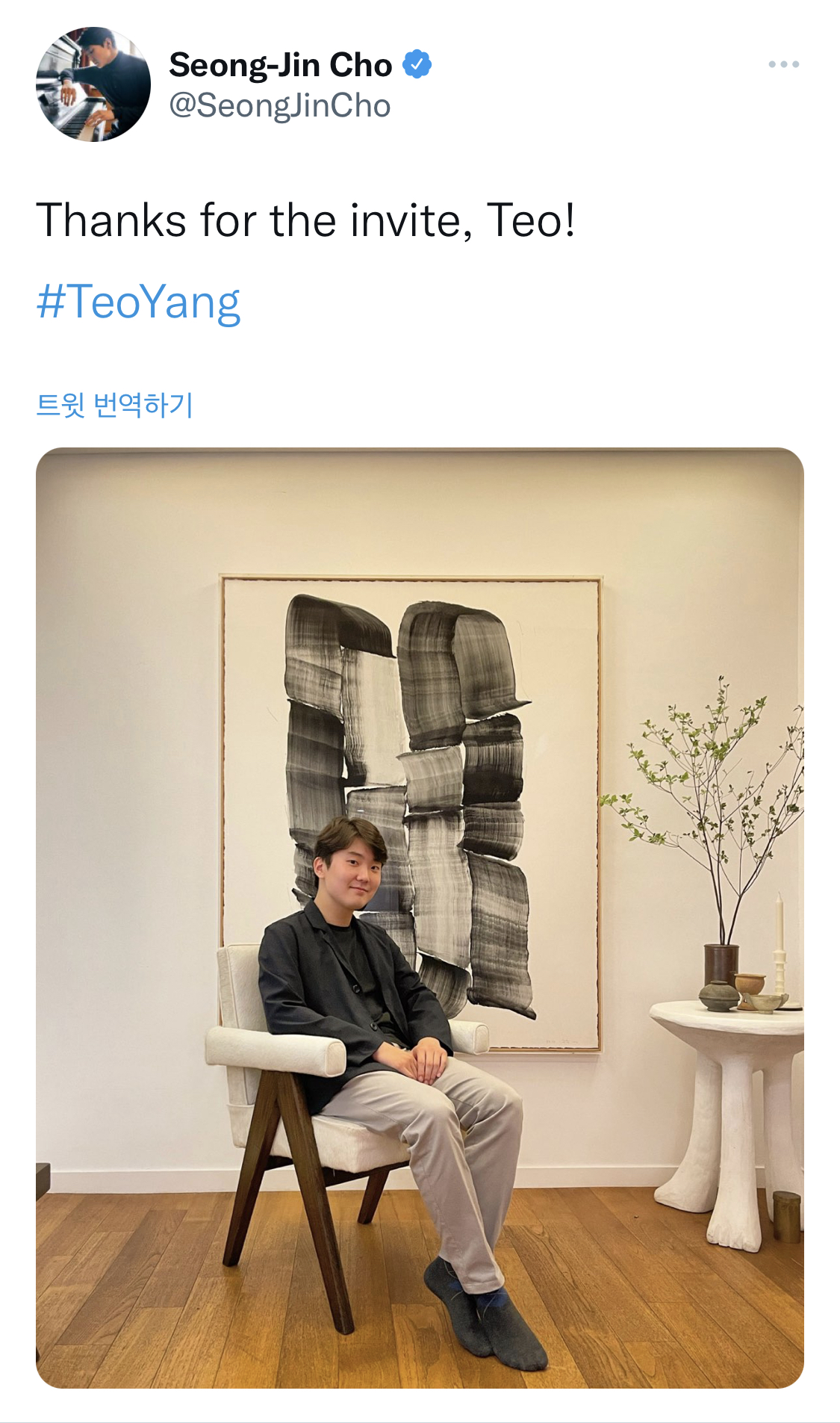
Task: Open the #TeoYang hashtag
Action: pos(138,302)
